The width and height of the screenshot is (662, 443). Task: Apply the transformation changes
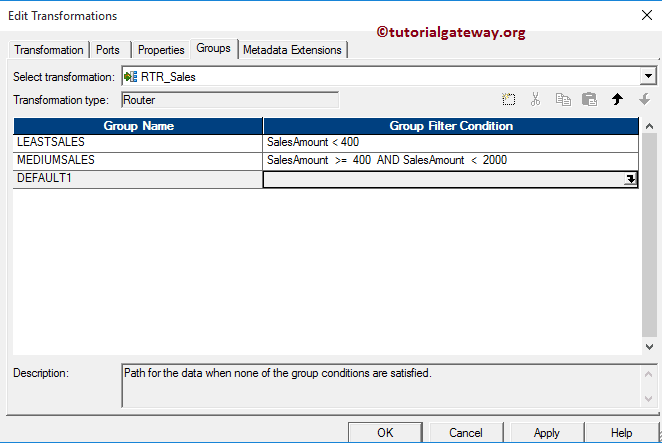coord(547,432)
